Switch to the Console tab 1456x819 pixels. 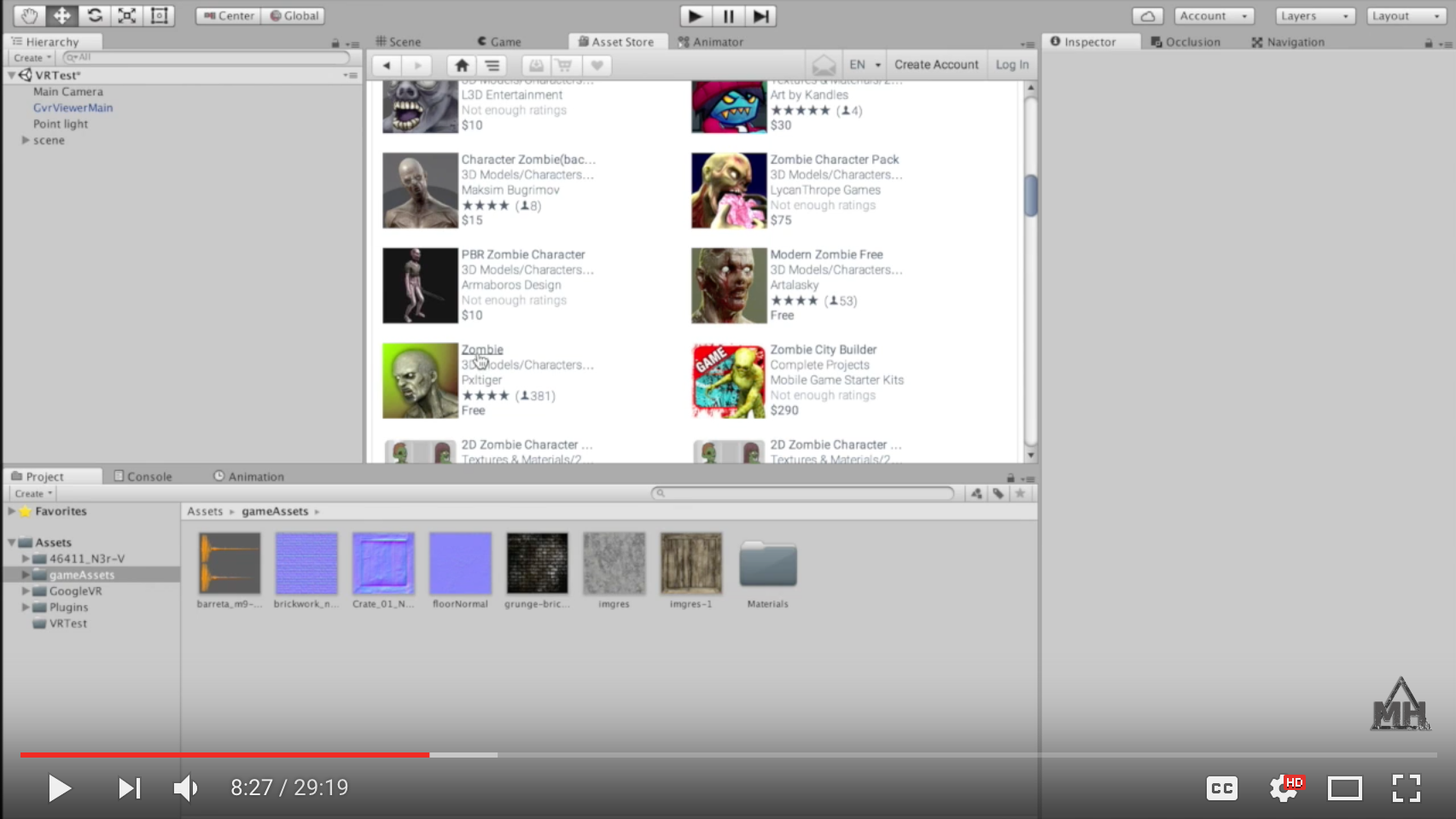(143, 476)
